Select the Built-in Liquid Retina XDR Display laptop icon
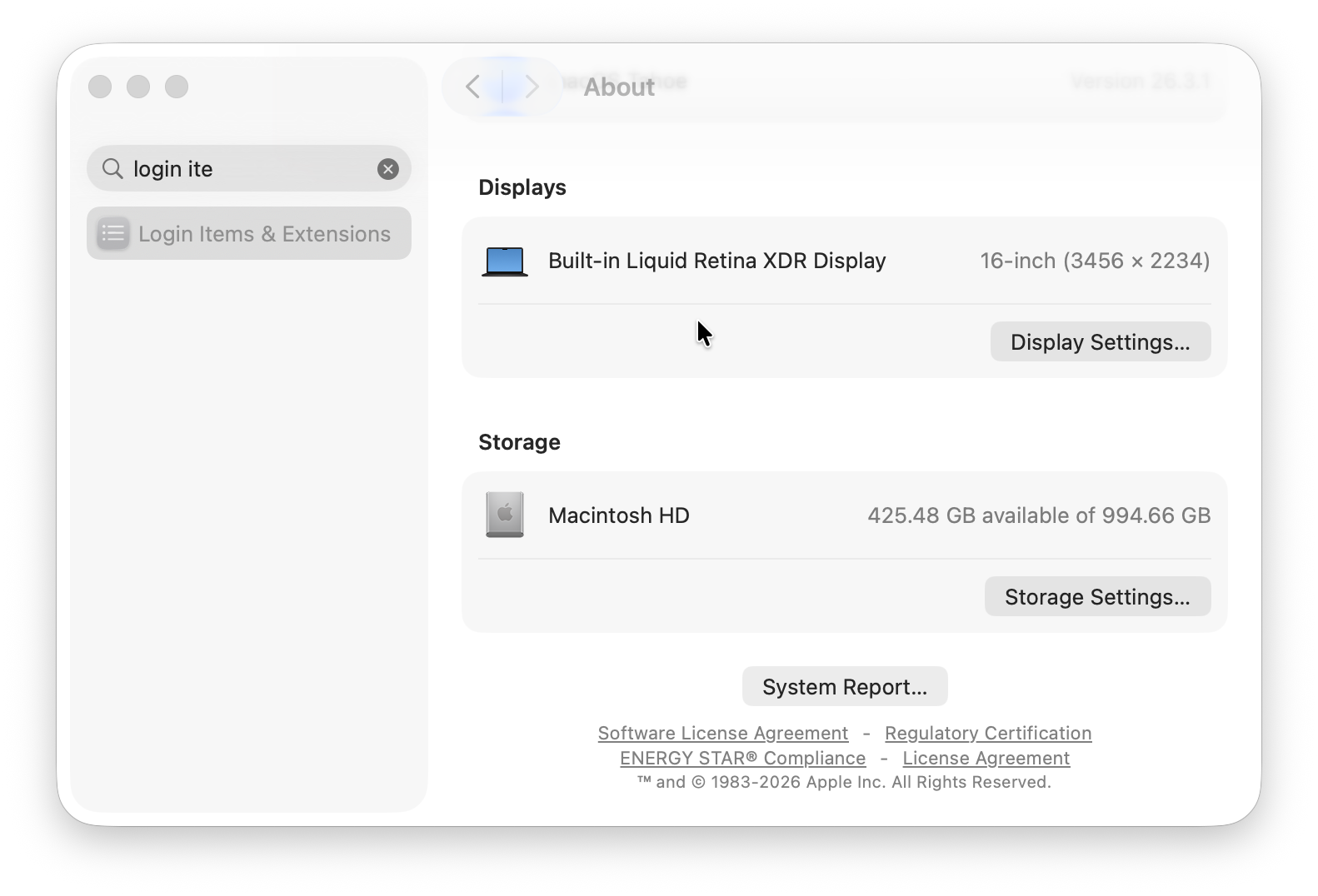This screenshot has width=1318, height=896. point(504,261)
